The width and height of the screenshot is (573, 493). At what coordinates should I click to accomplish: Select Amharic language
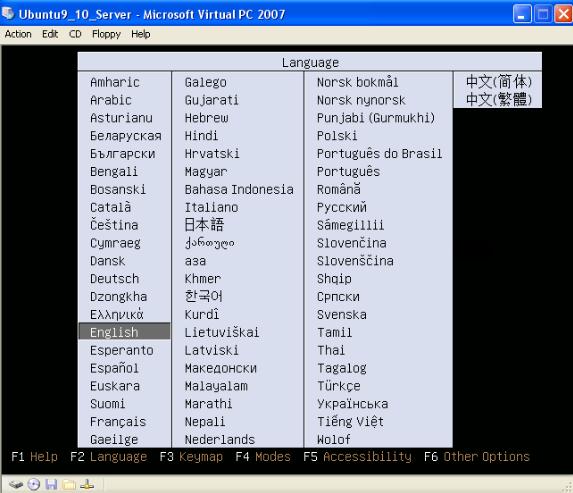[x=115, y=82]
